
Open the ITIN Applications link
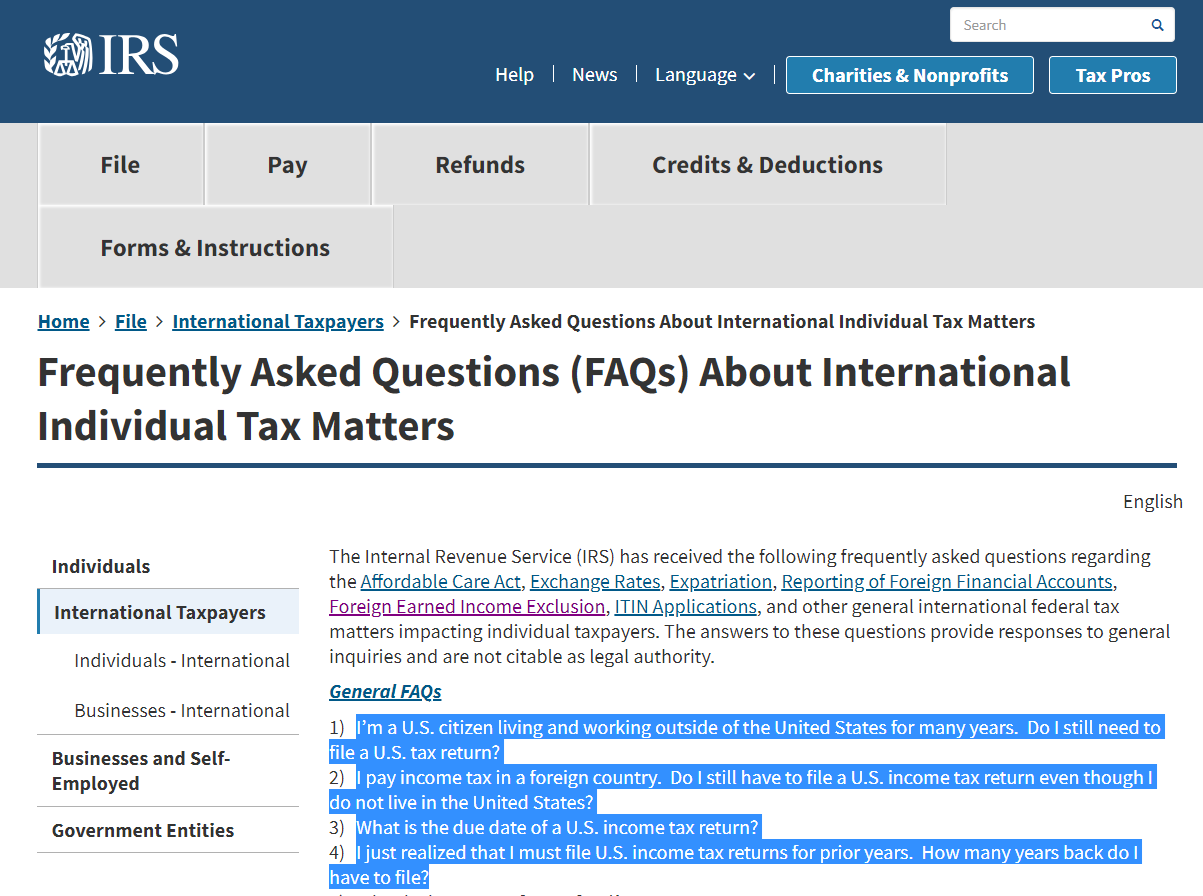point(685,606)
